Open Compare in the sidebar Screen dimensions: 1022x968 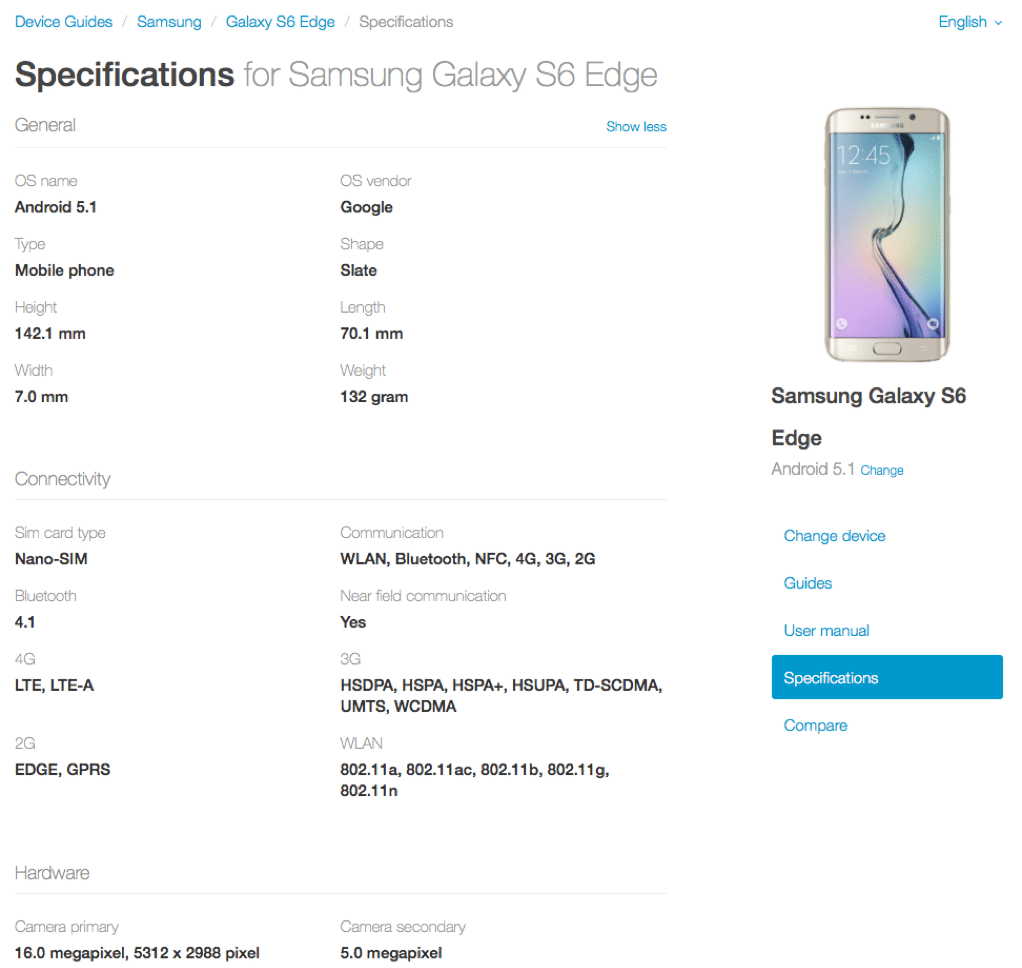coord(815,726)
